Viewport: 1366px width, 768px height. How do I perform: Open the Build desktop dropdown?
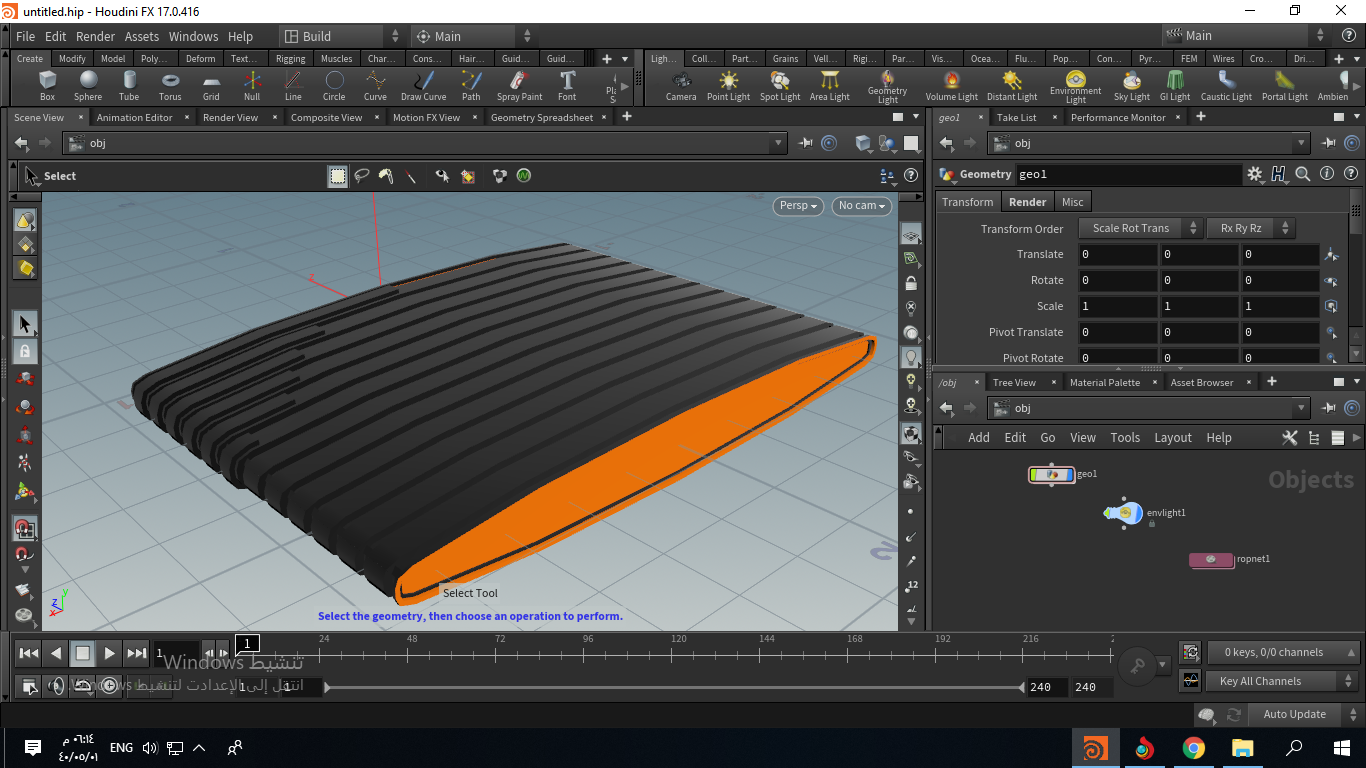[340, 36]
